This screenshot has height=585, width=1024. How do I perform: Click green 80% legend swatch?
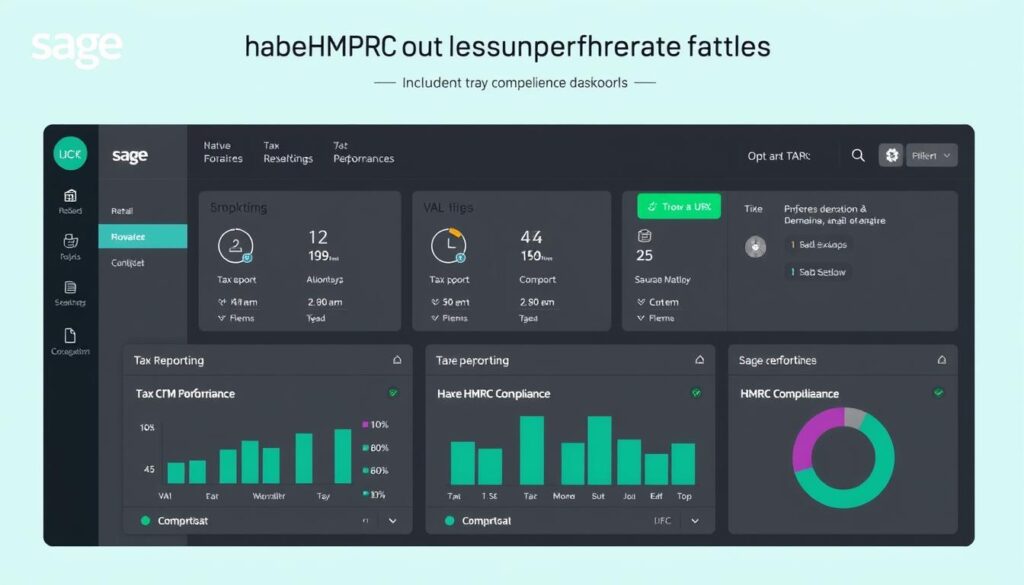[x=365, y=447]
